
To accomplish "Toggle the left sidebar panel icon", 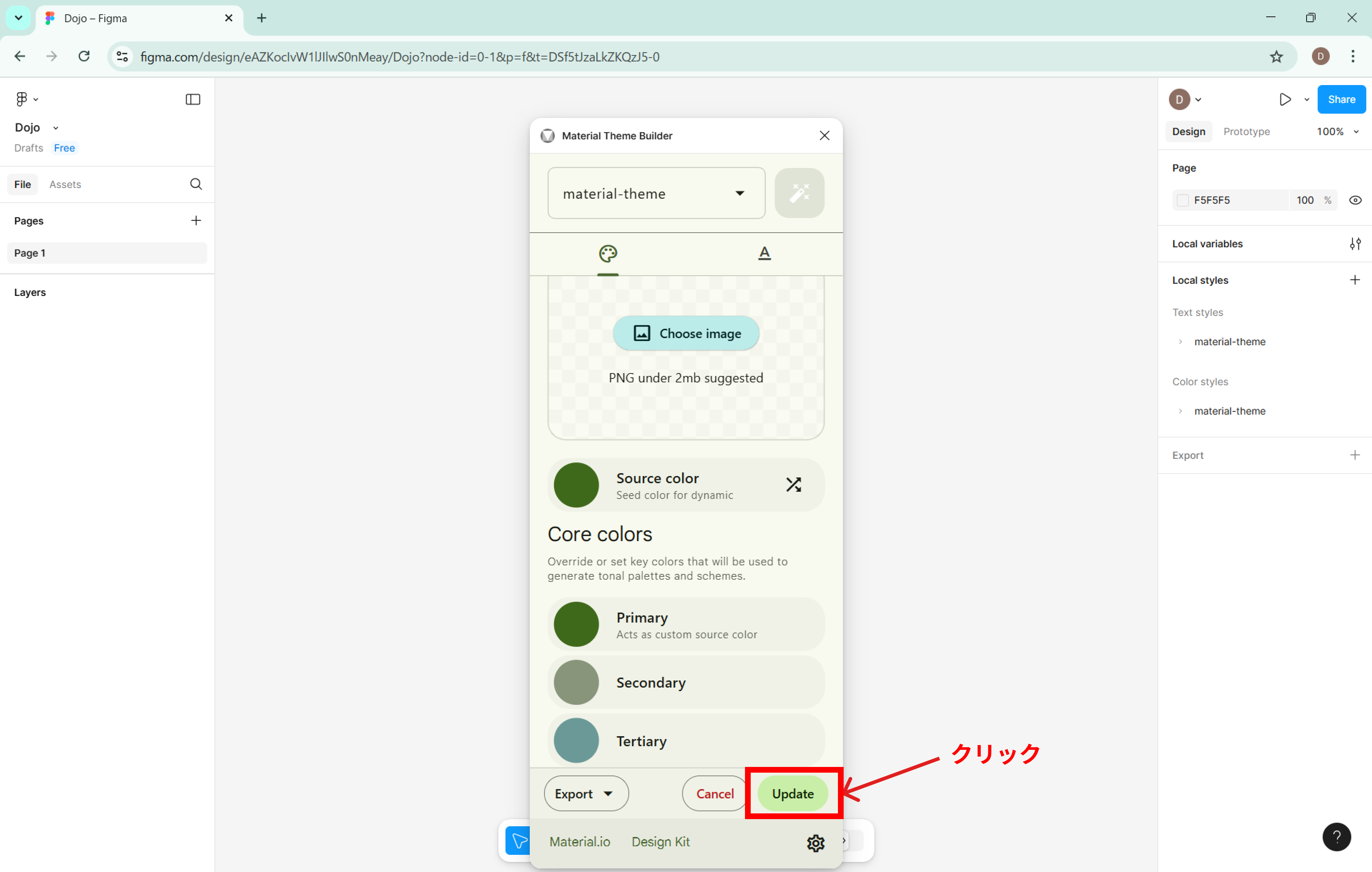I will pos(193,99).
